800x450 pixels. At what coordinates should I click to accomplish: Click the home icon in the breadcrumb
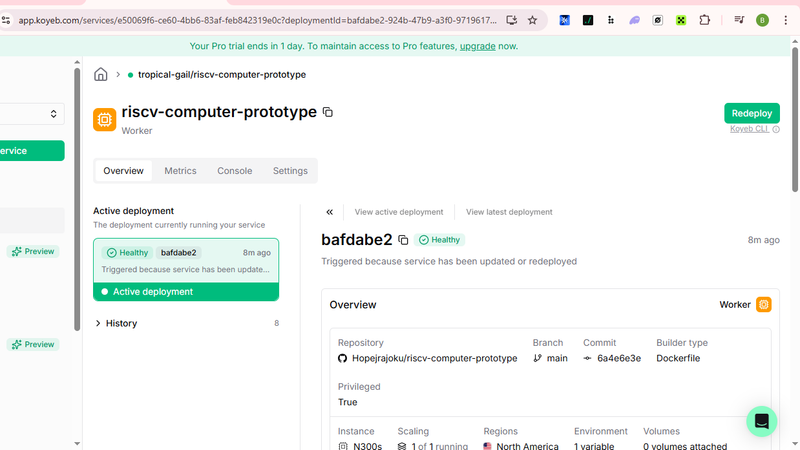point(101,75)
